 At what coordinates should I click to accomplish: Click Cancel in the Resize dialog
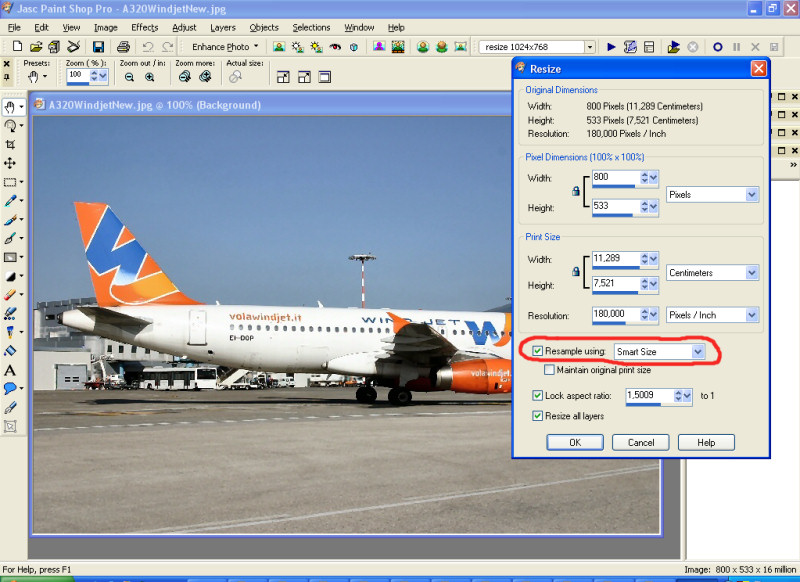coord(641,442)
